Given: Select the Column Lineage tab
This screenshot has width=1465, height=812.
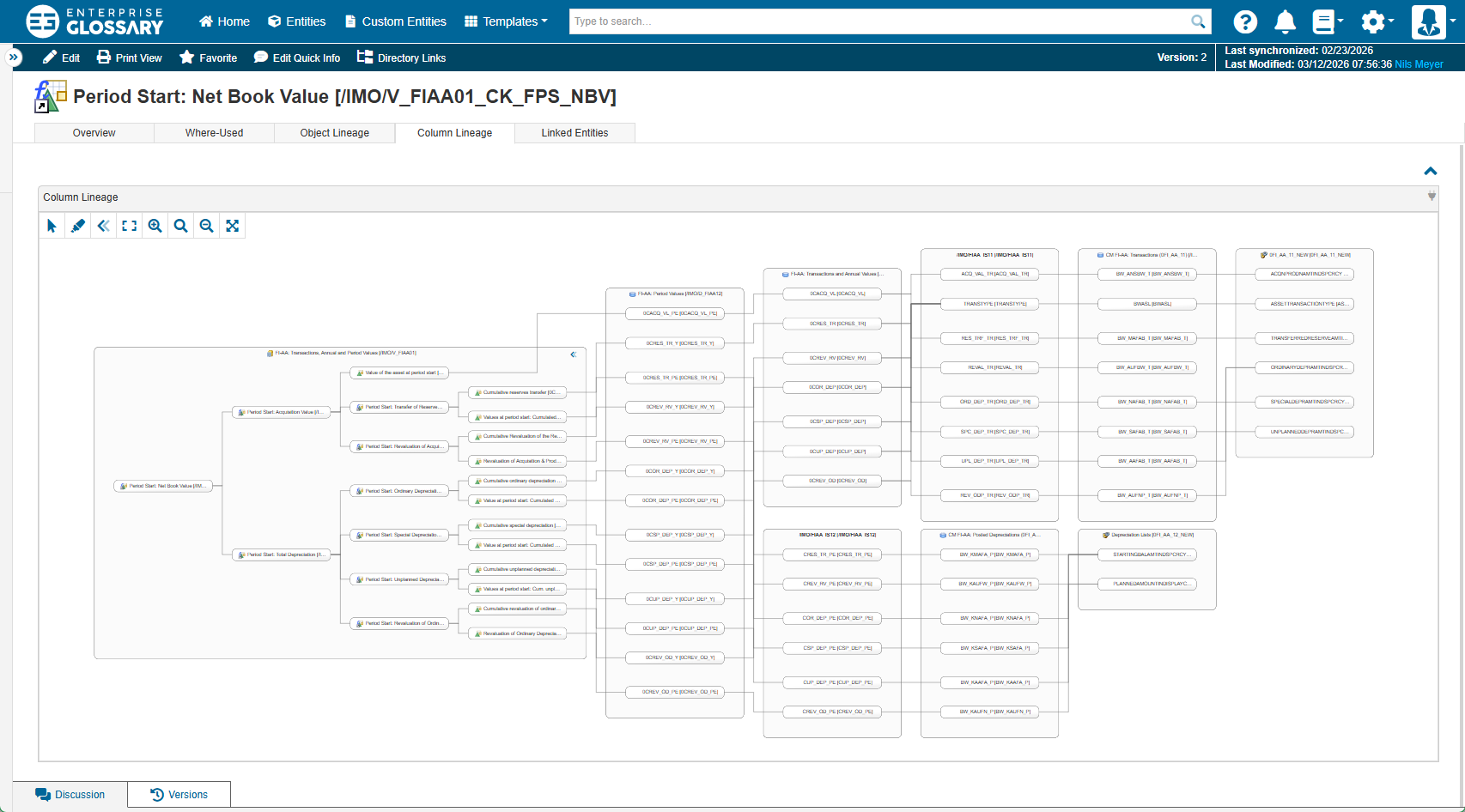Looking at the screenshot, I should [455, 133].
